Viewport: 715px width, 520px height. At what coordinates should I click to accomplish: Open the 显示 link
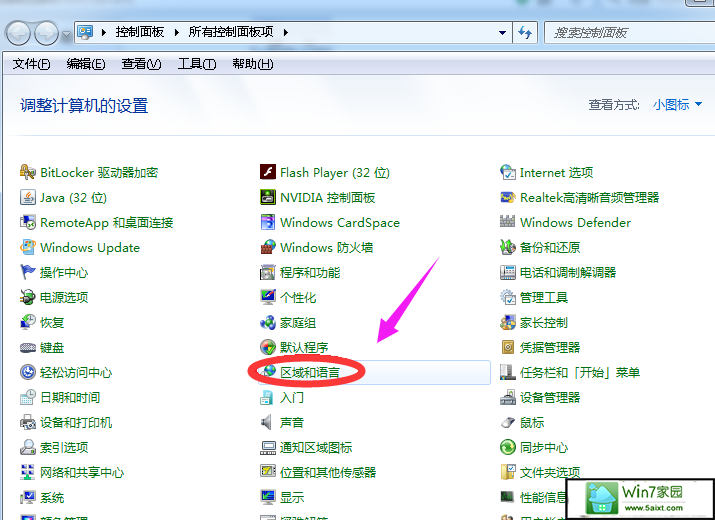point(292,497)
